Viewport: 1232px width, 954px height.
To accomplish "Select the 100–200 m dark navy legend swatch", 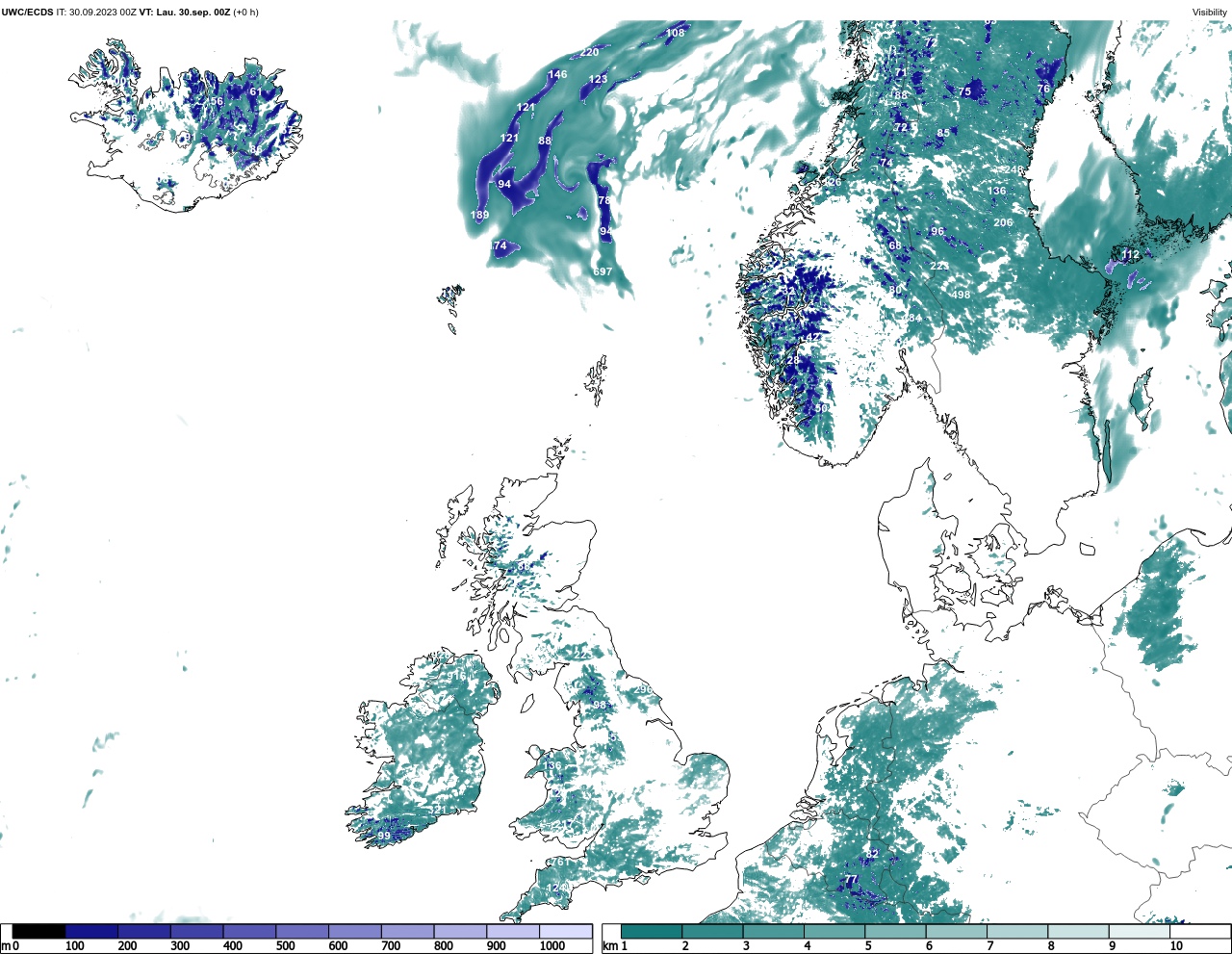I will click(91, 932).
